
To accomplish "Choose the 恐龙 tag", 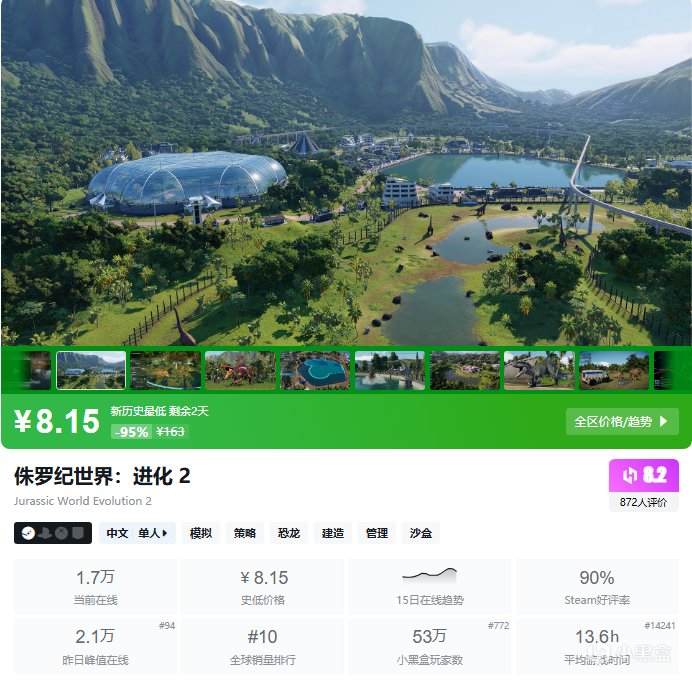I will click(x=289, y=533).
